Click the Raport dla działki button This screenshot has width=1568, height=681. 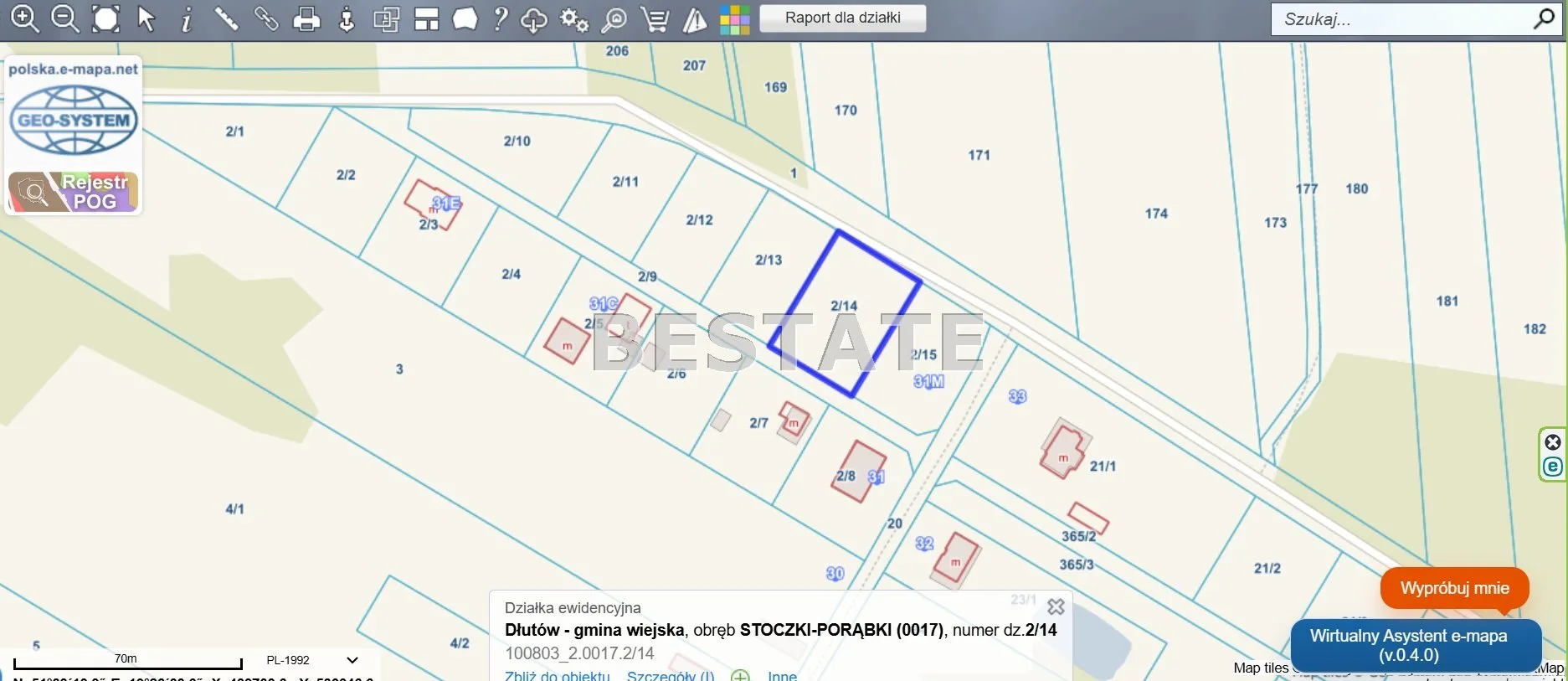point(843,18)
